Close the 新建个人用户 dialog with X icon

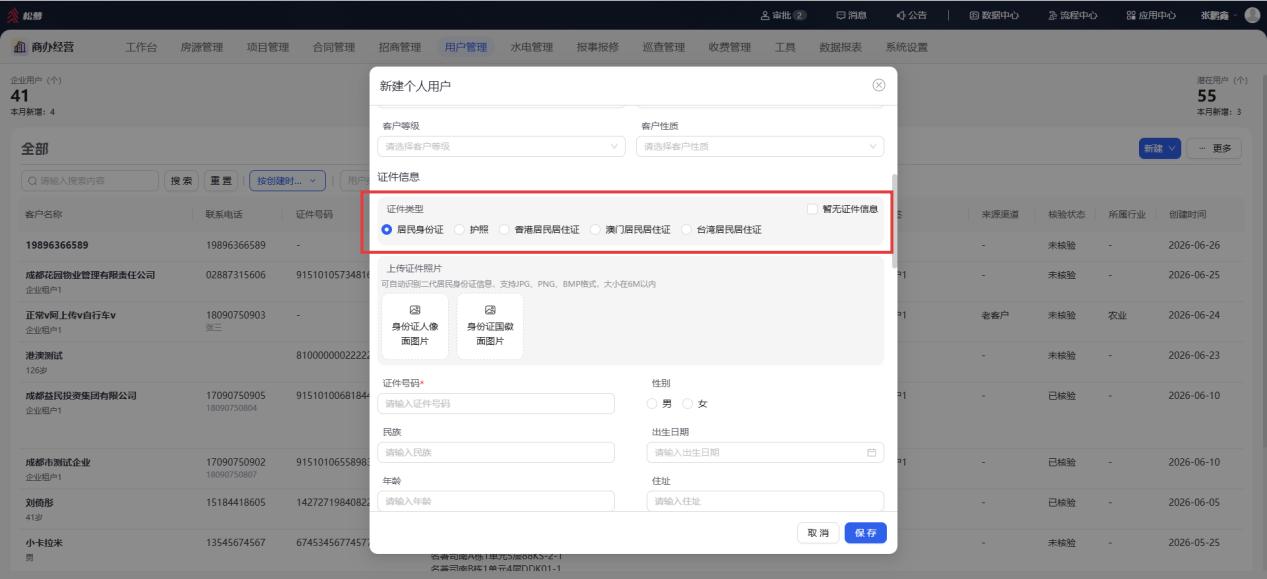(x=879, y=86)
